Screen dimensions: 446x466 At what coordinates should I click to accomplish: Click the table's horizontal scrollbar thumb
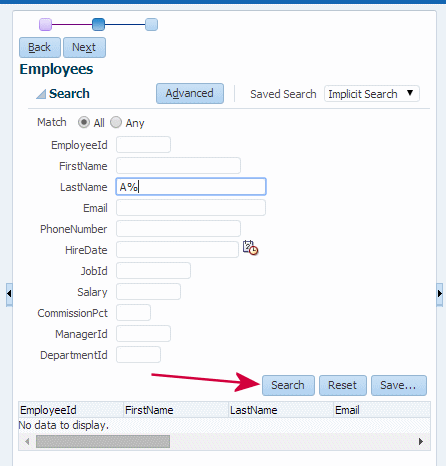[x=103, y=442]
